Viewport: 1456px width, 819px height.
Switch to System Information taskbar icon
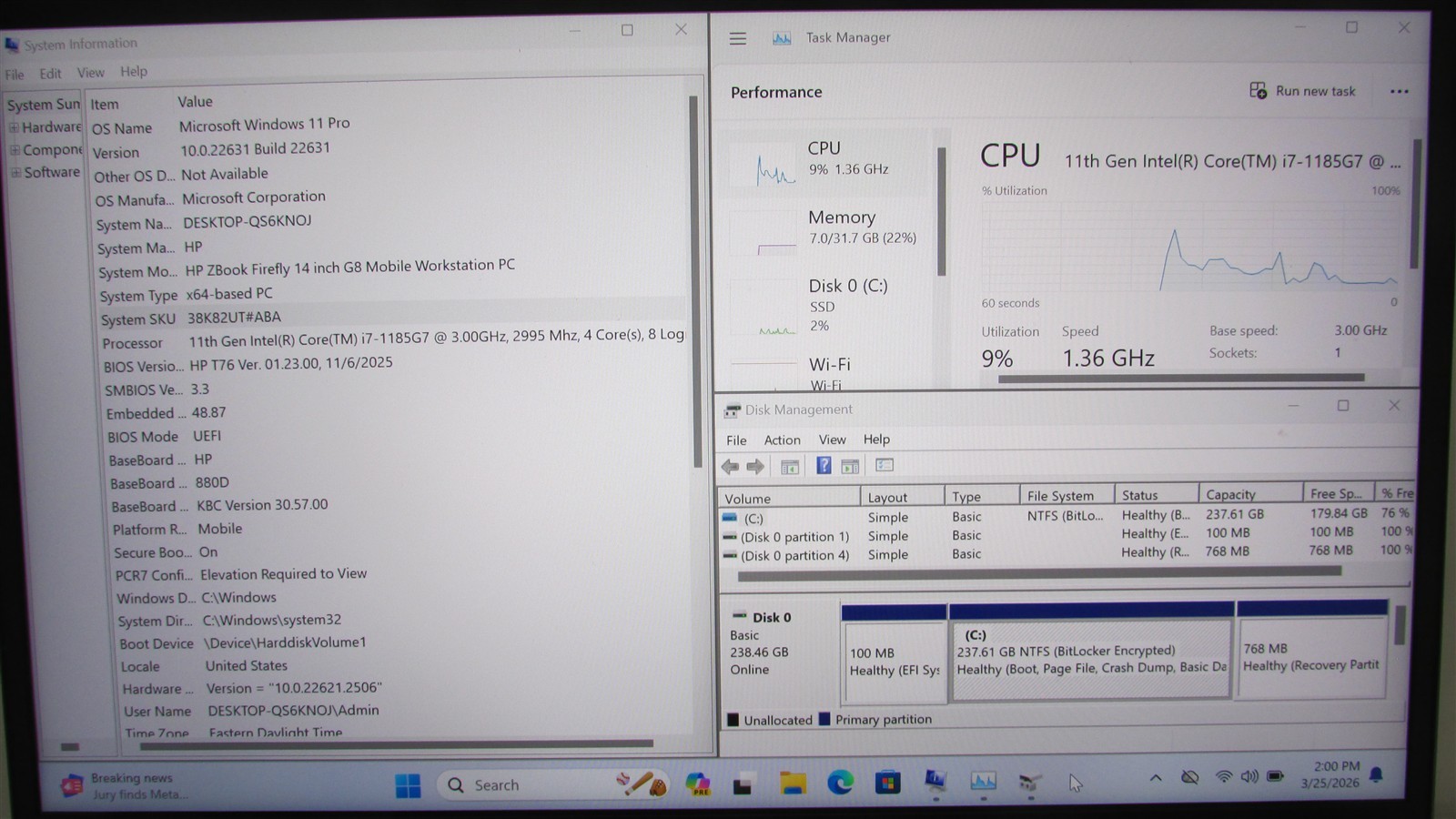pyautogui.click(x=935, y=782)
